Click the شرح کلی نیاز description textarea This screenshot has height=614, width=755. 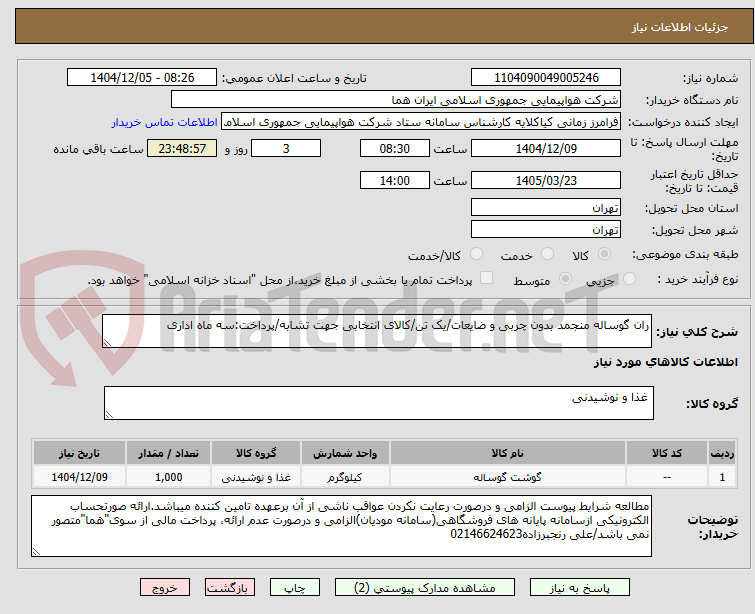(x=377, y=331)
